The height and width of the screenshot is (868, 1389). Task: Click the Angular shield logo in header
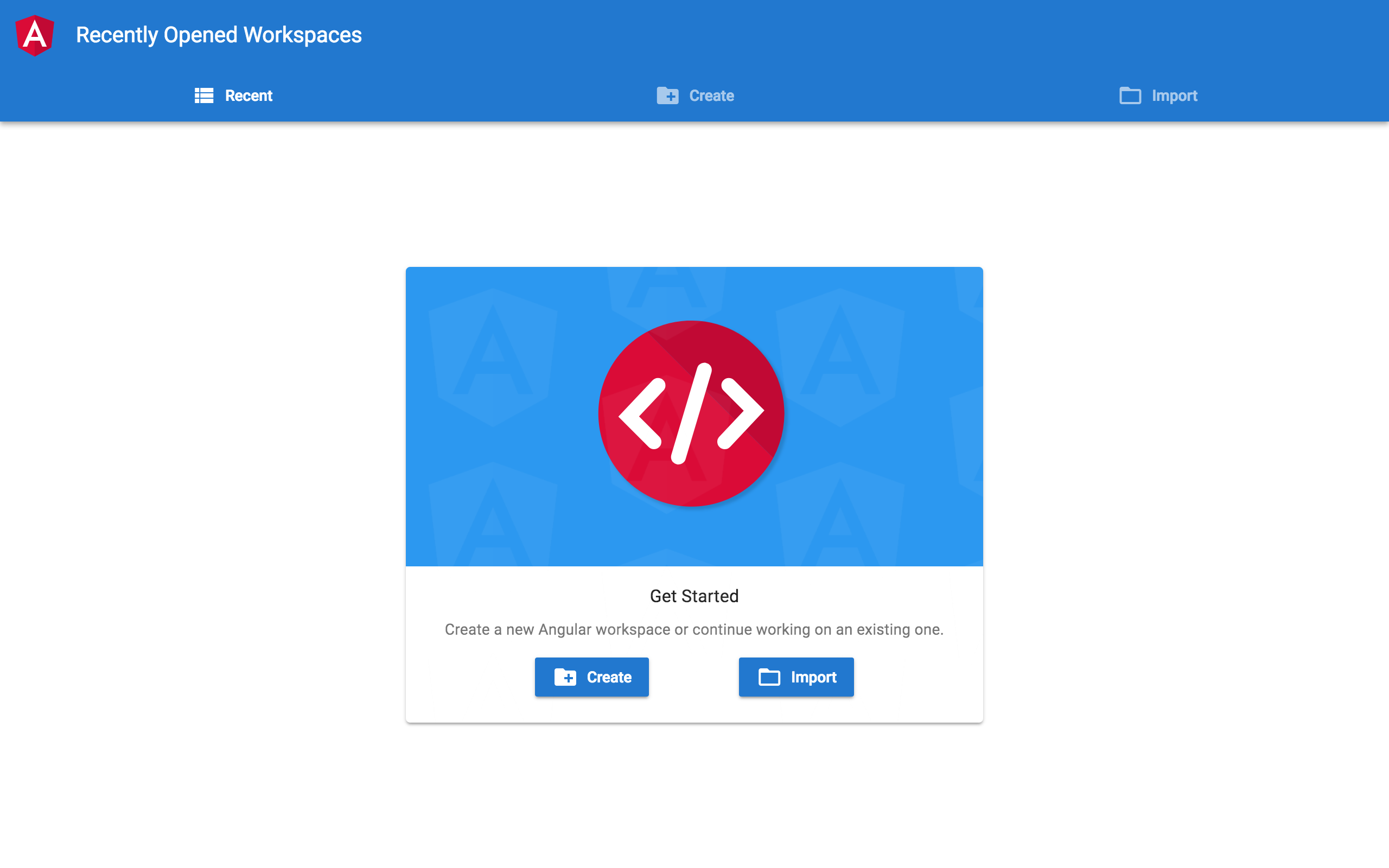[35, 36]
